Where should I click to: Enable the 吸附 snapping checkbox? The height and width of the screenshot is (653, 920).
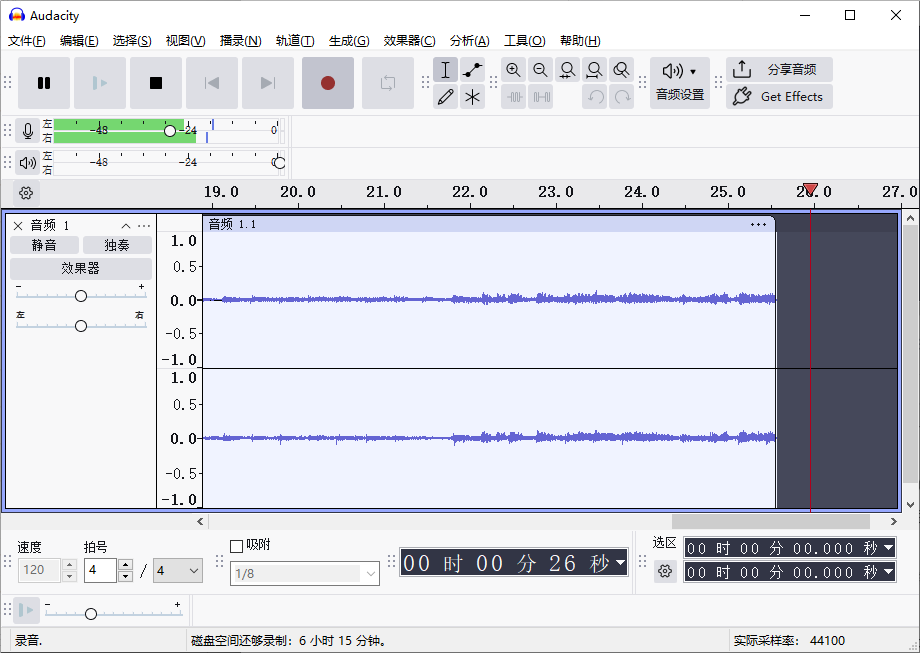coord(237,545)
